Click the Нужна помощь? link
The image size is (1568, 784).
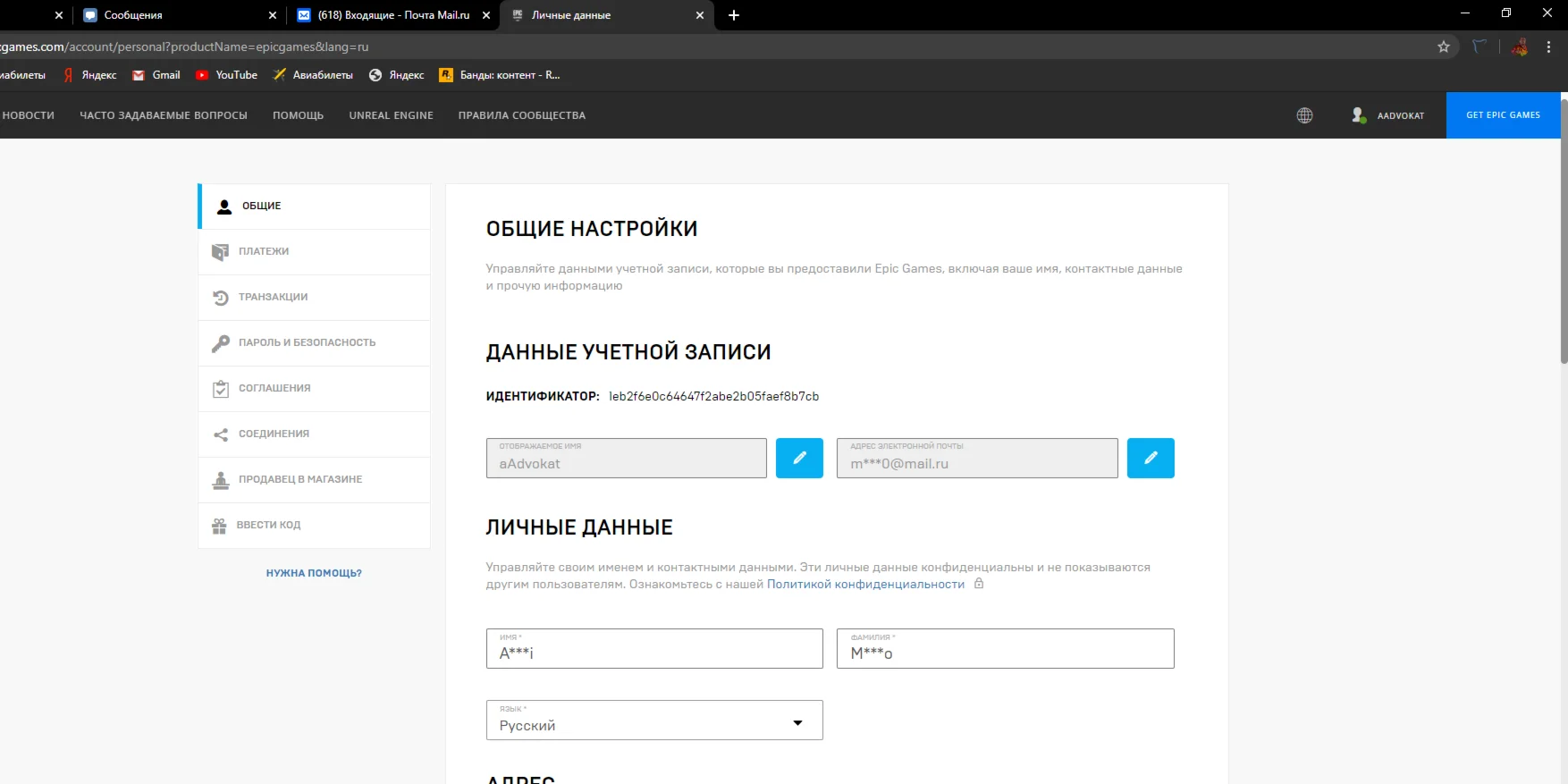click(x=314, y=573)
